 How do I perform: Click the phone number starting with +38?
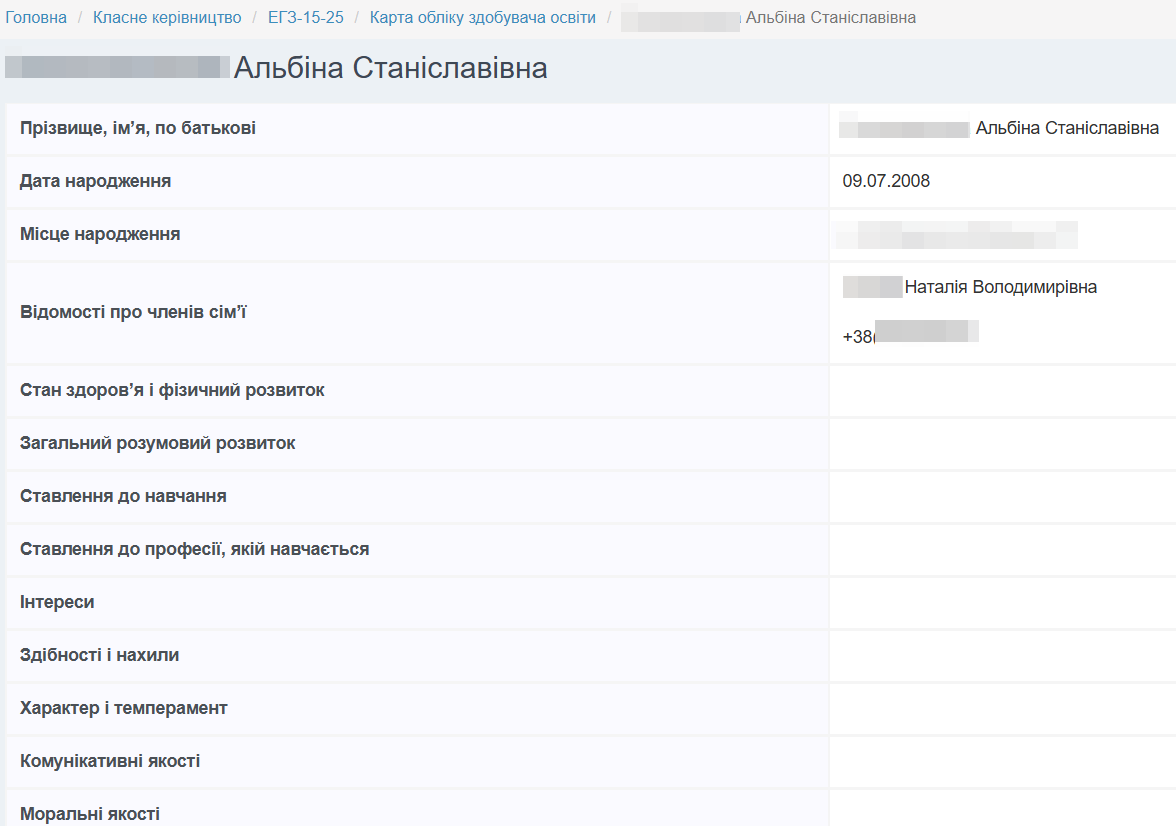(x=910, y=337)
